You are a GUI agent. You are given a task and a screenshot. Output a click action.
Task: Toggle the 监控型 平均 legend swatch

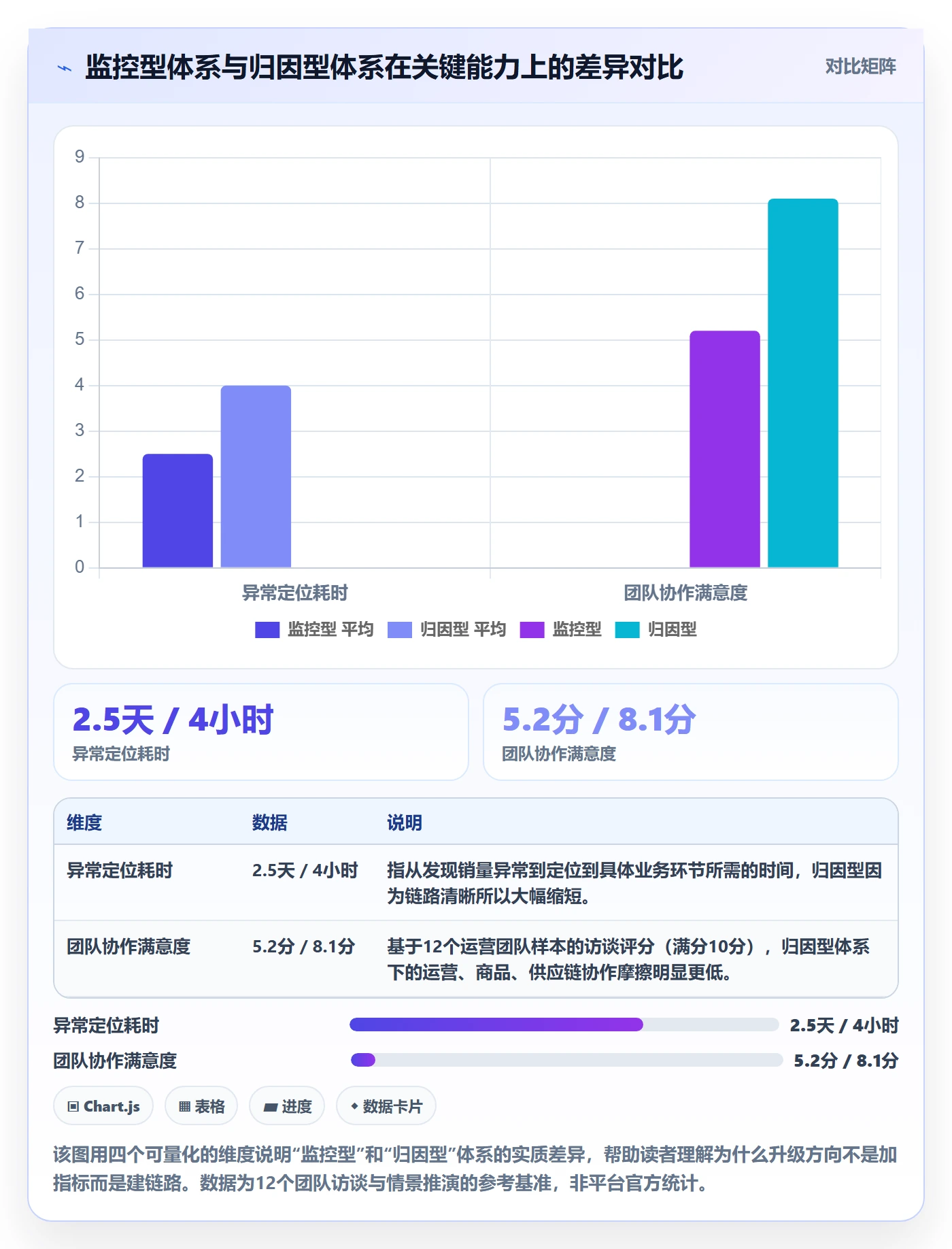[x=267, y=630]
